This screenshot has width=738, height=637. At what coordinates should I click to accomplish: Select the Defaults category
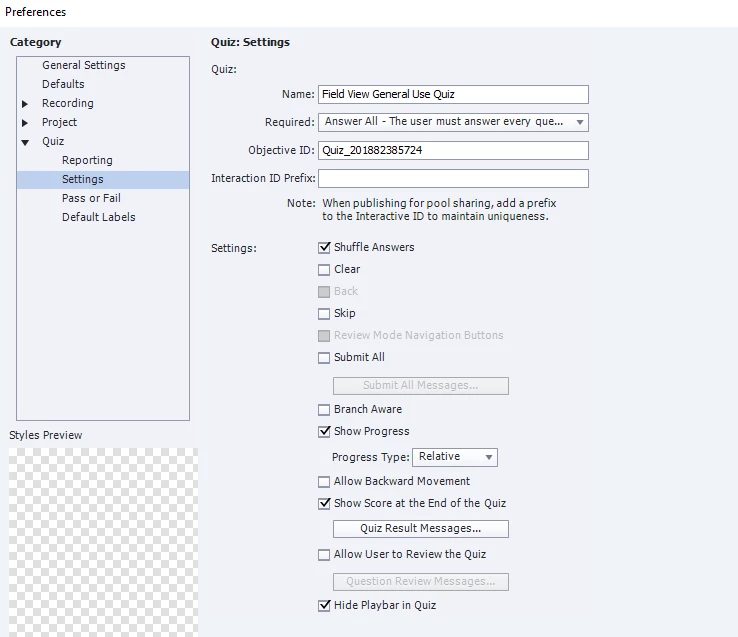tap(63, 84)
